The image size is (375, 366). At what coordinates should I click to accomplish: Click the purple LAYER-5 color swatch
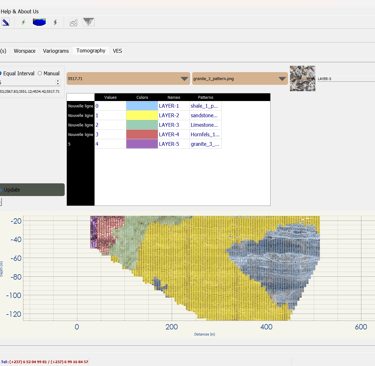[142, 144]
